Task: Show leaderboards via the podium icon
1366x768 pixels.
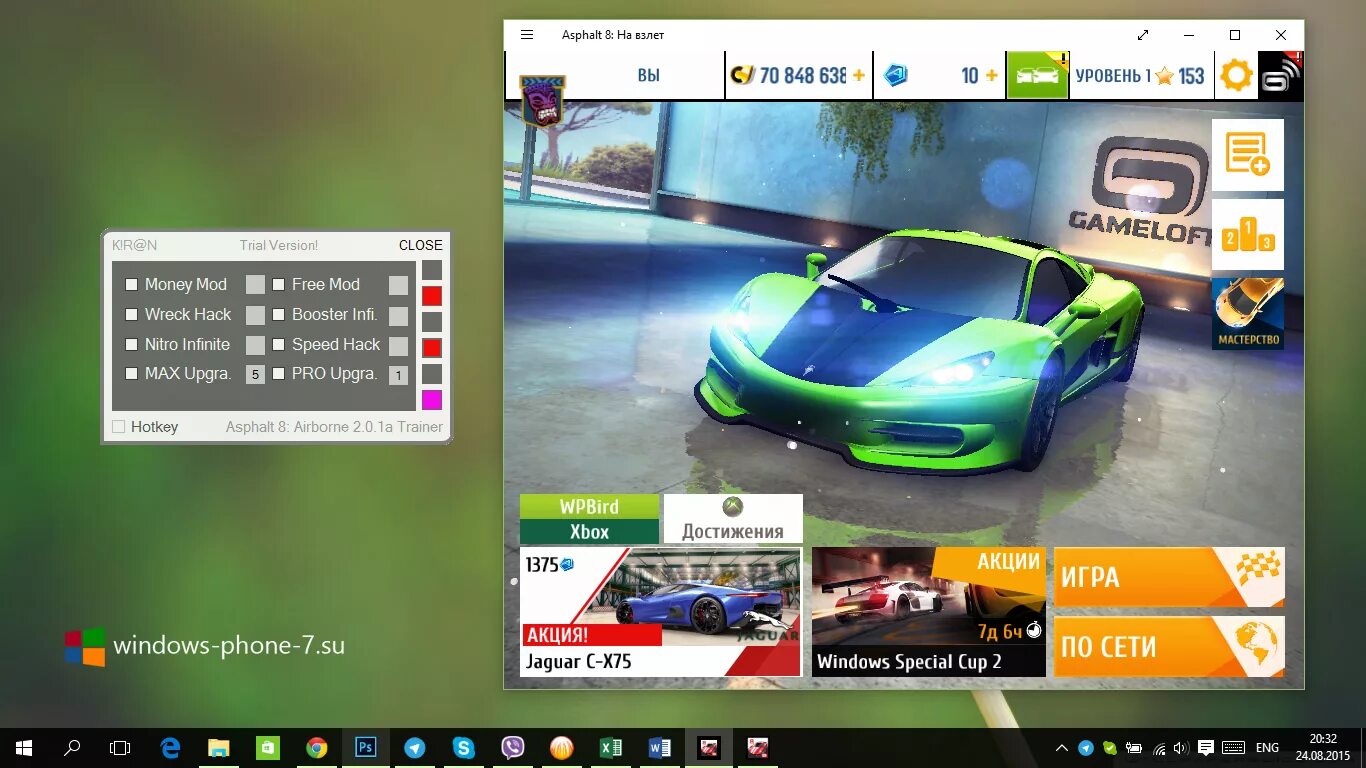Action: tap(1247, 235)
